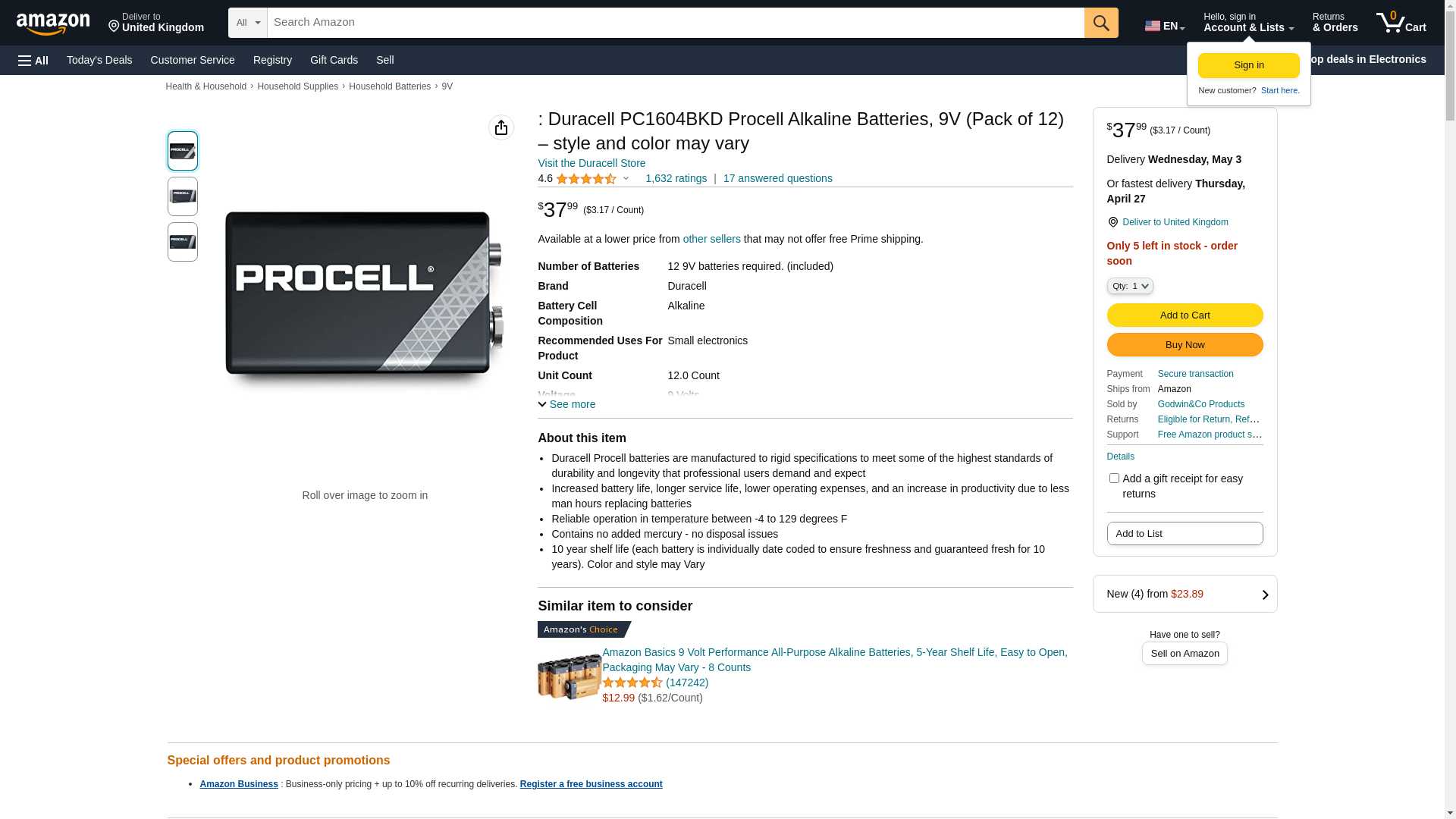Open Today's Deals in navigation bar
The width and height of the screenshot is (1456, 819).
pyautogui.click(x=99, y=60)
